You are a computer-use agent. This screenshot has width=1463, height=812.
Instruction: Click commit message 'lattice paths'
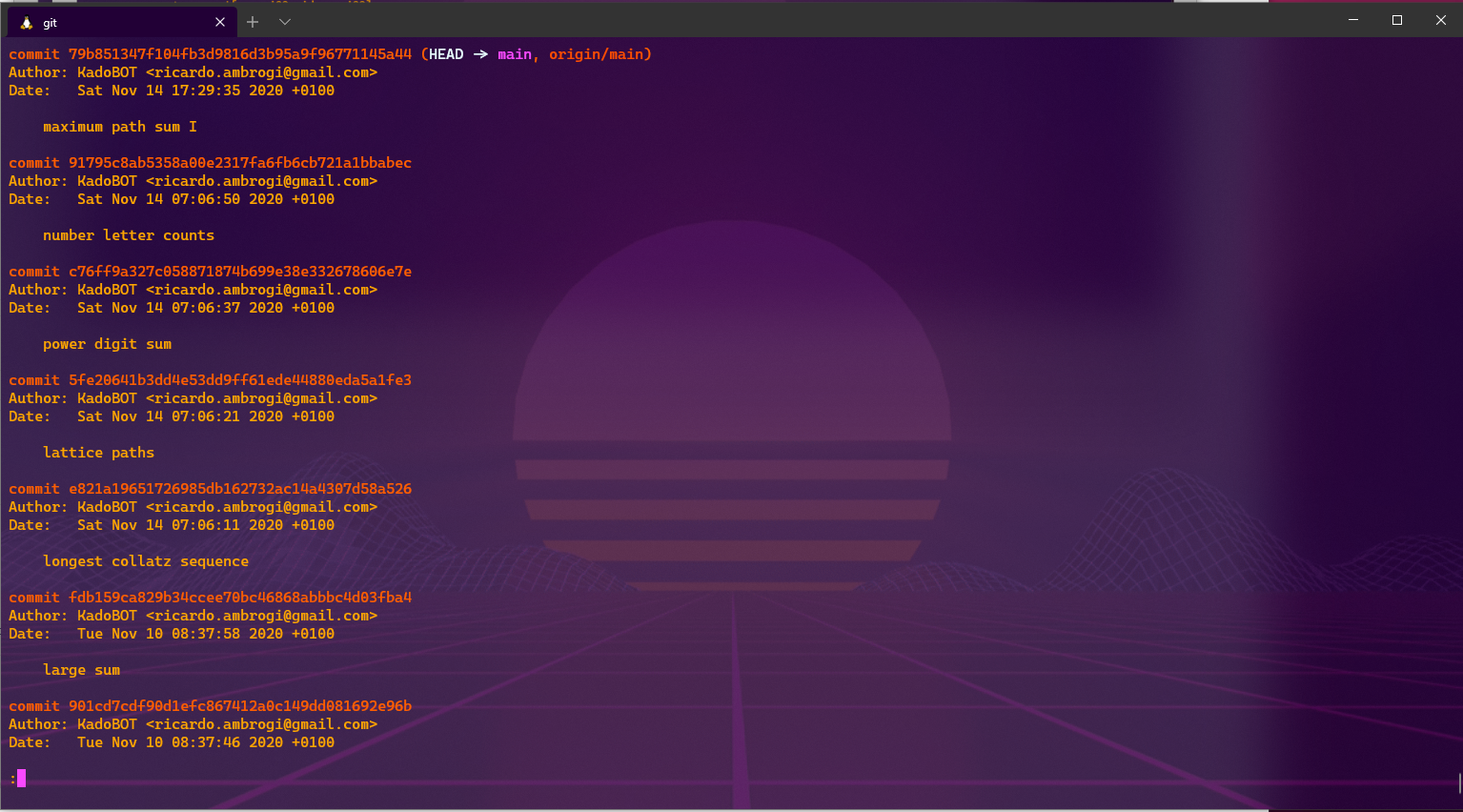[x=99, y=453]
